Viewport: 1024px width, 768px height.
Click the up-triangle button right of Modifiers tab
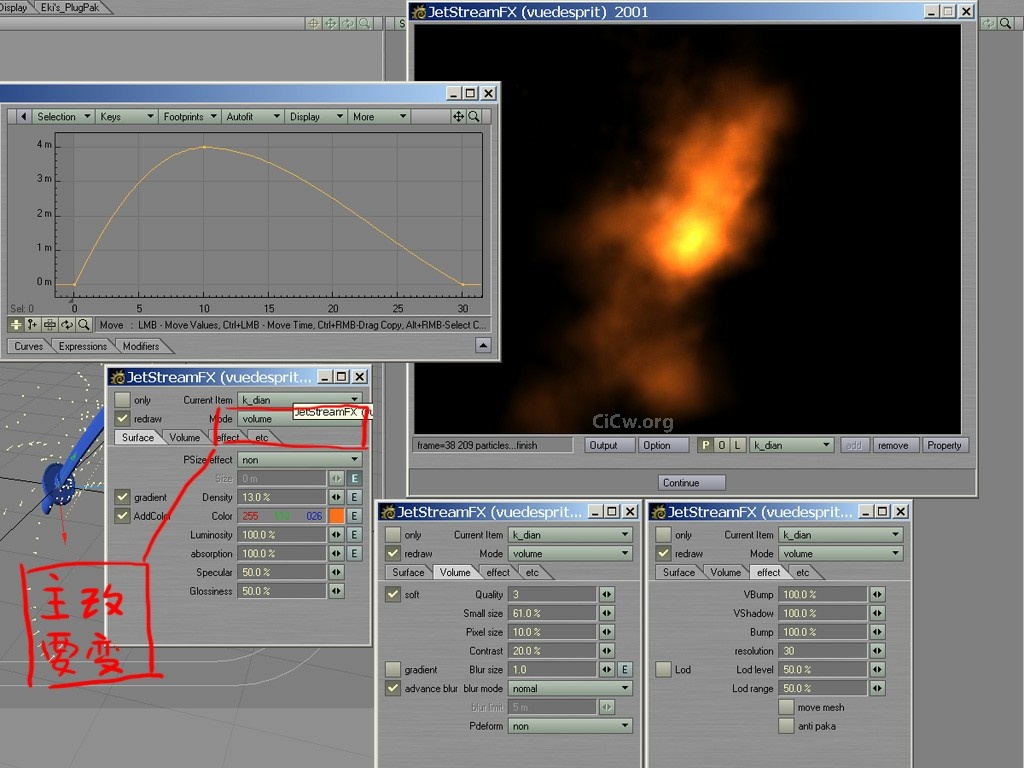(x=483, y=345)
